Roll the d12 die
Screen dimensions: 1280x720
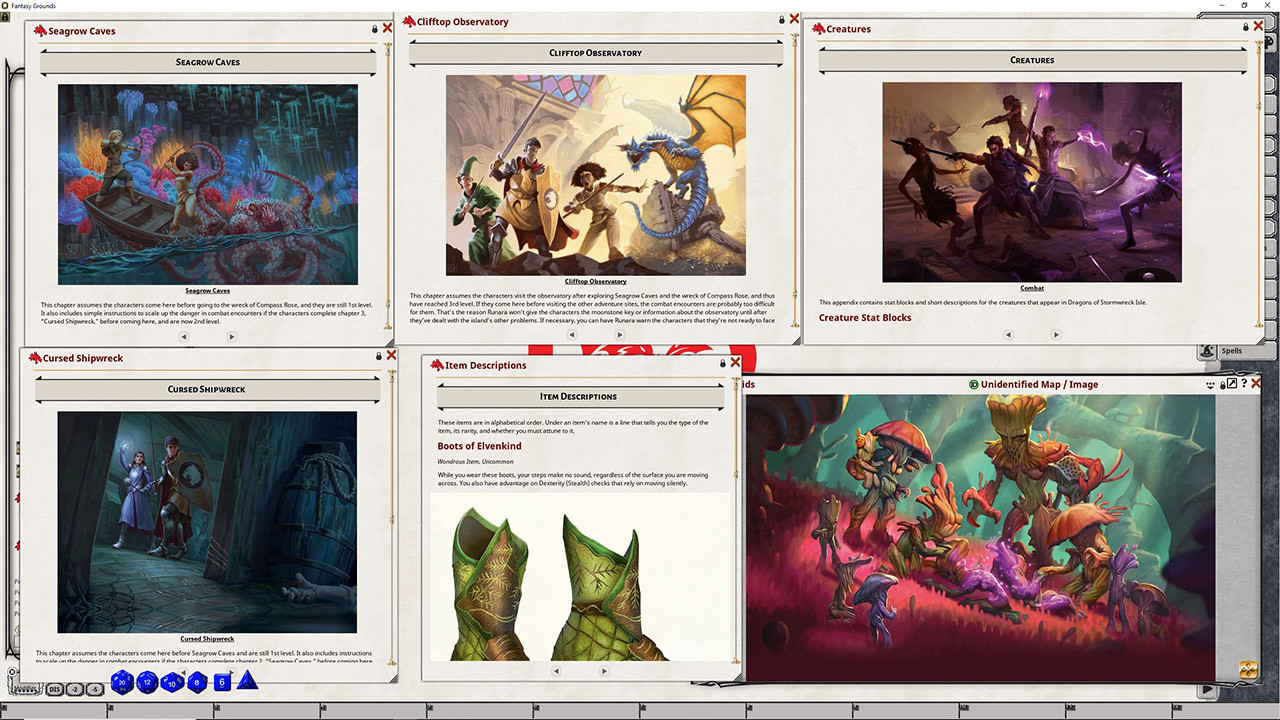pyautogui.click(x=147, y=682)
